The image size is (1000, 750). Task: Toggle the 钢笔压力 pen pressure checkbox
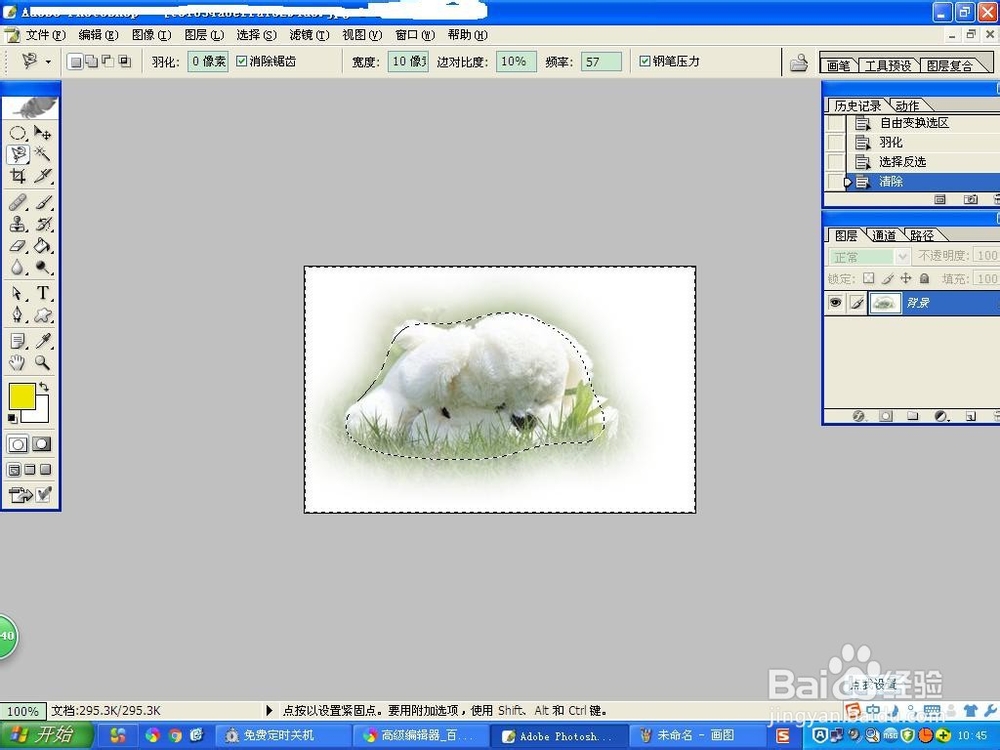click(645, 61)
